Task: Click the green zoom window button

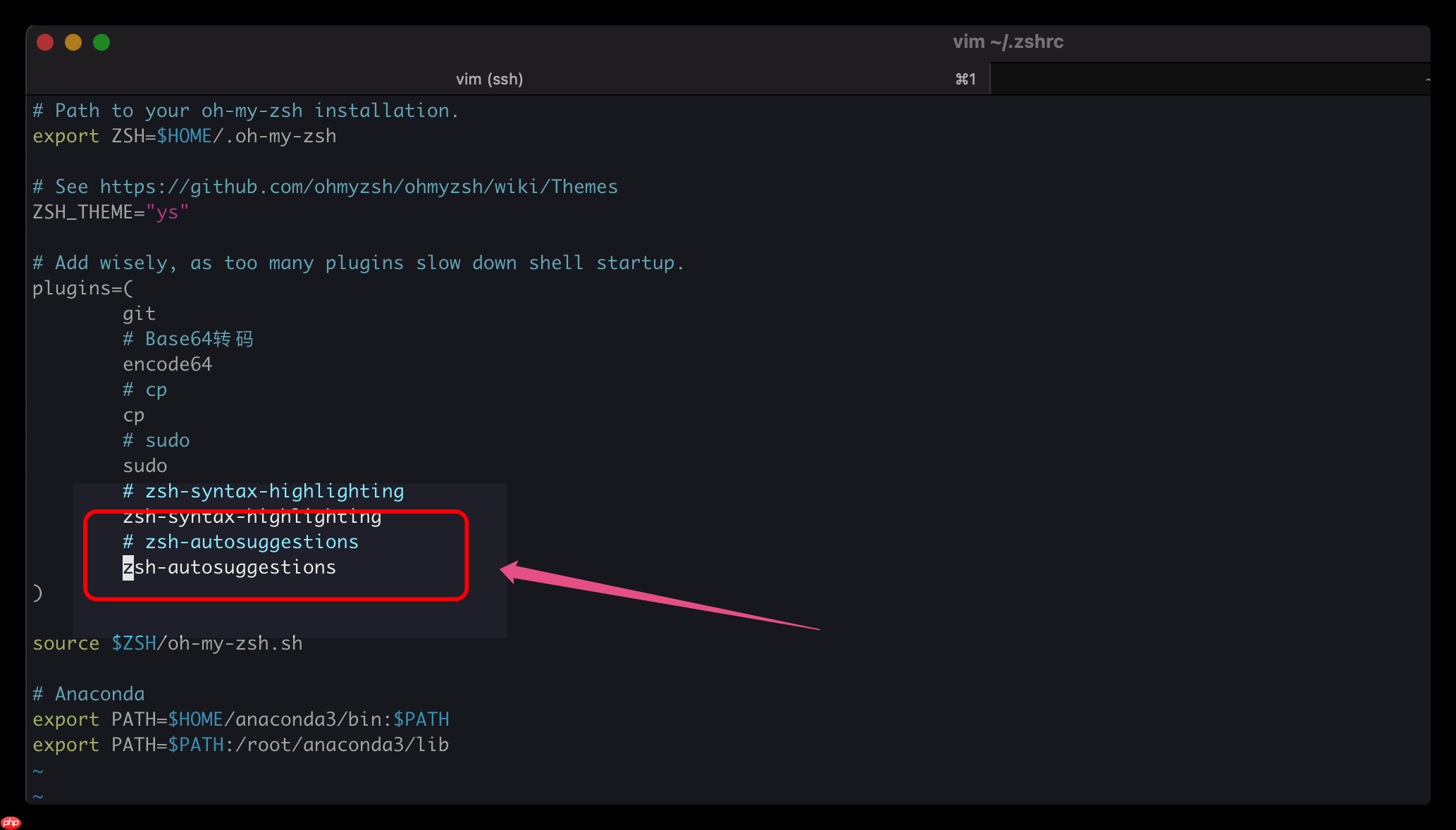Action: [101, 42]
